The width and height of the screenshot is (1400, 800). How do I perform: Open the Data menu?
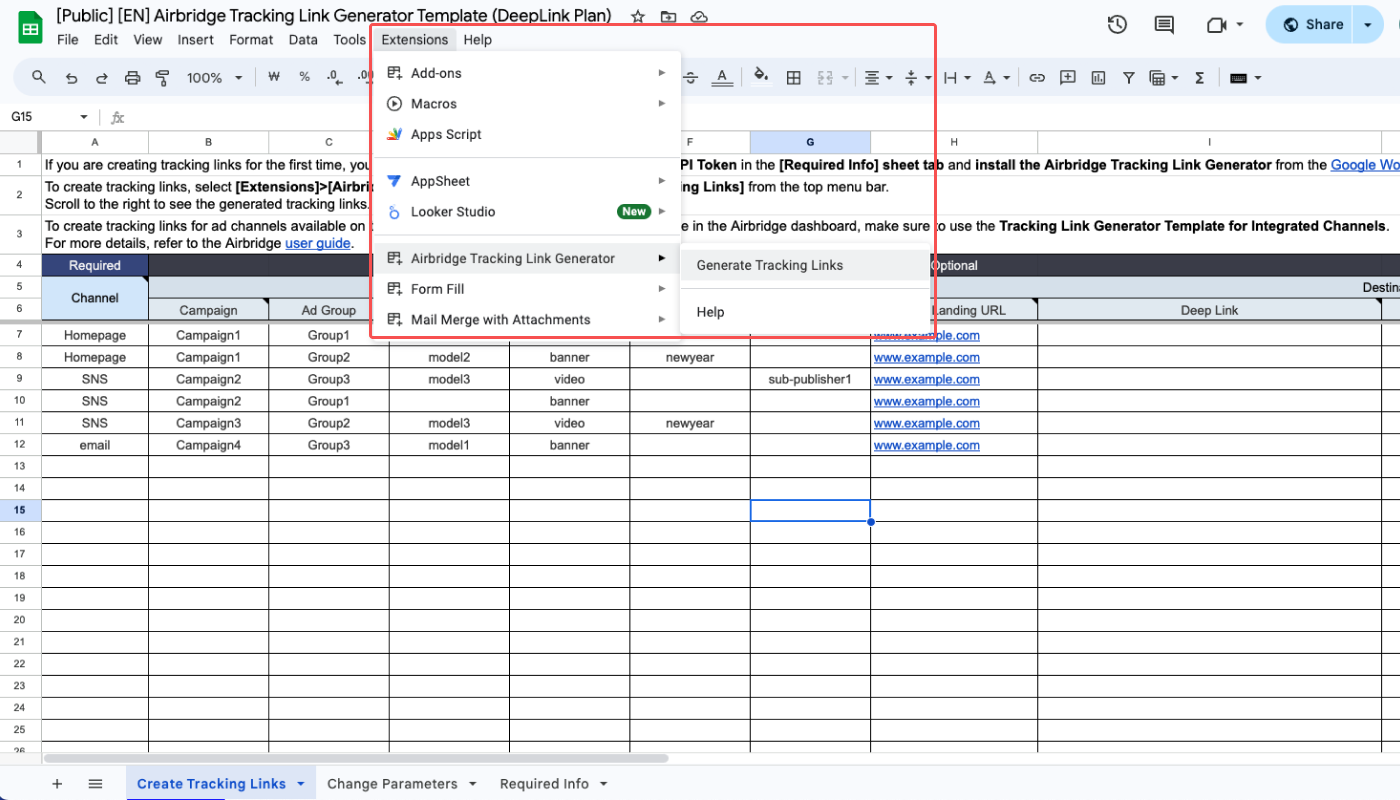[x=303, y=40]
